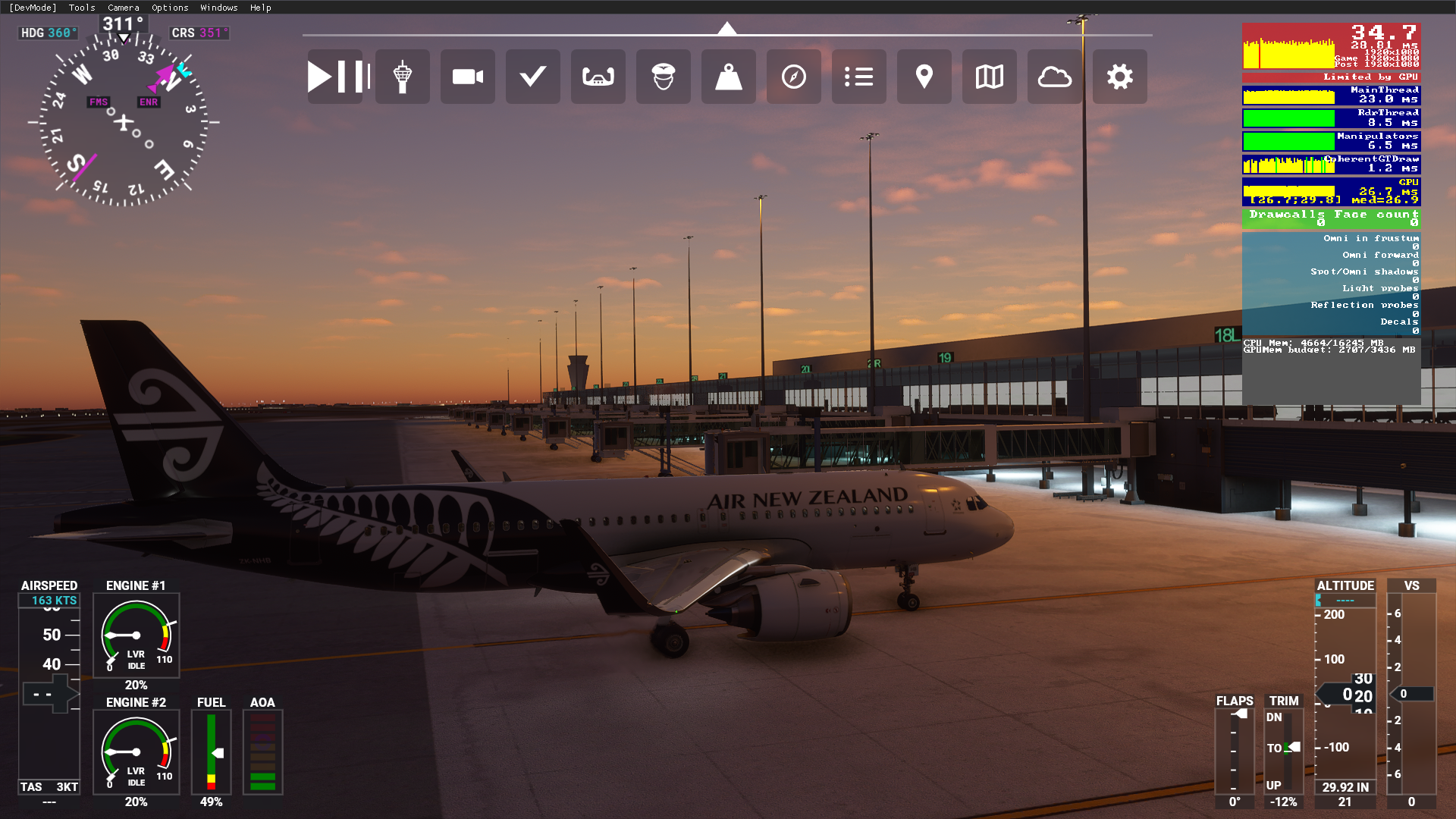Click the Drawcalls Face count bar
This screenshot has width=1456, height=819.
click(1331, 218)
